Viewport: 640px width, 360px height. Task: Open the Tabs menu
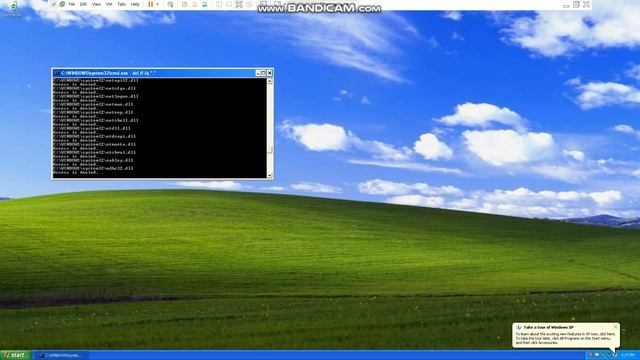(122, 4)
